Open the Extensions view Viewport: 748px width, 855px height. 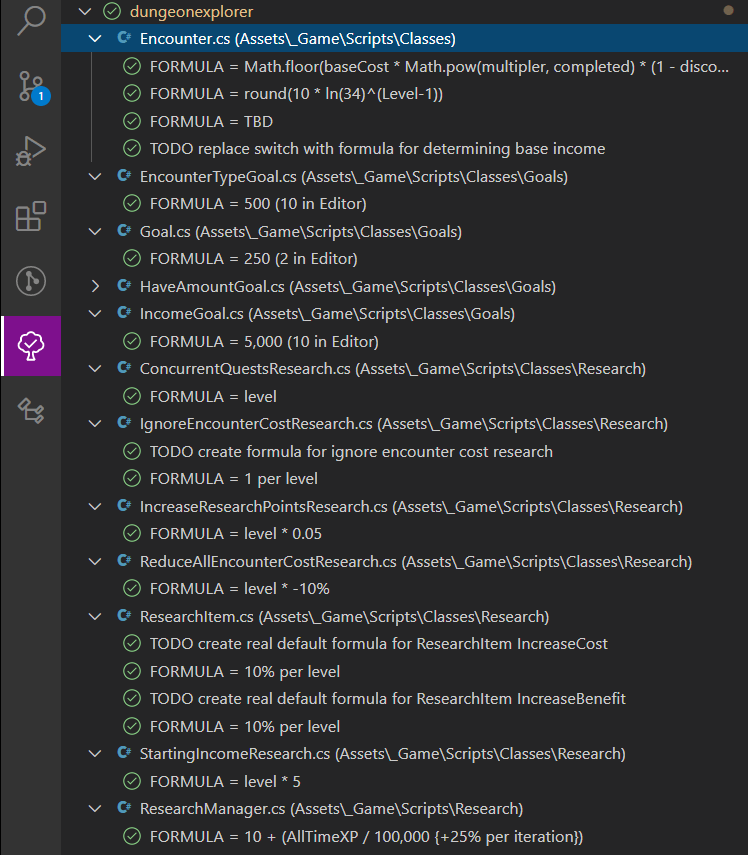(x=30, y=217)
